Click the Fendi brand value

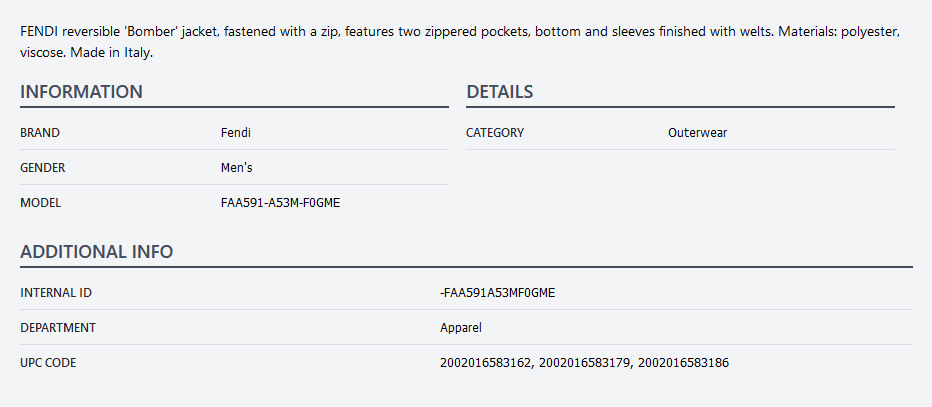(235, 132)
